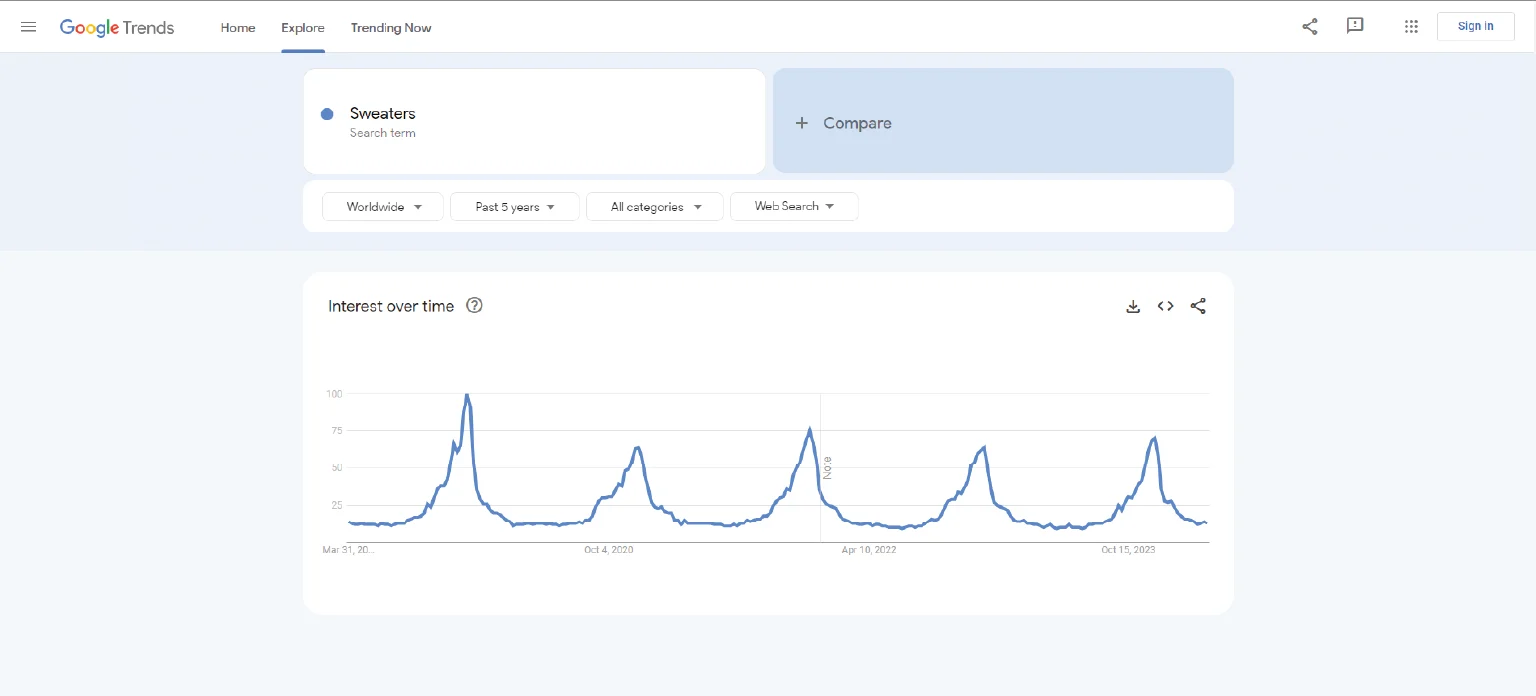Open the send feedback icon
Viewport: 1536px width, 696px height.
click(x=1355, y=26)
